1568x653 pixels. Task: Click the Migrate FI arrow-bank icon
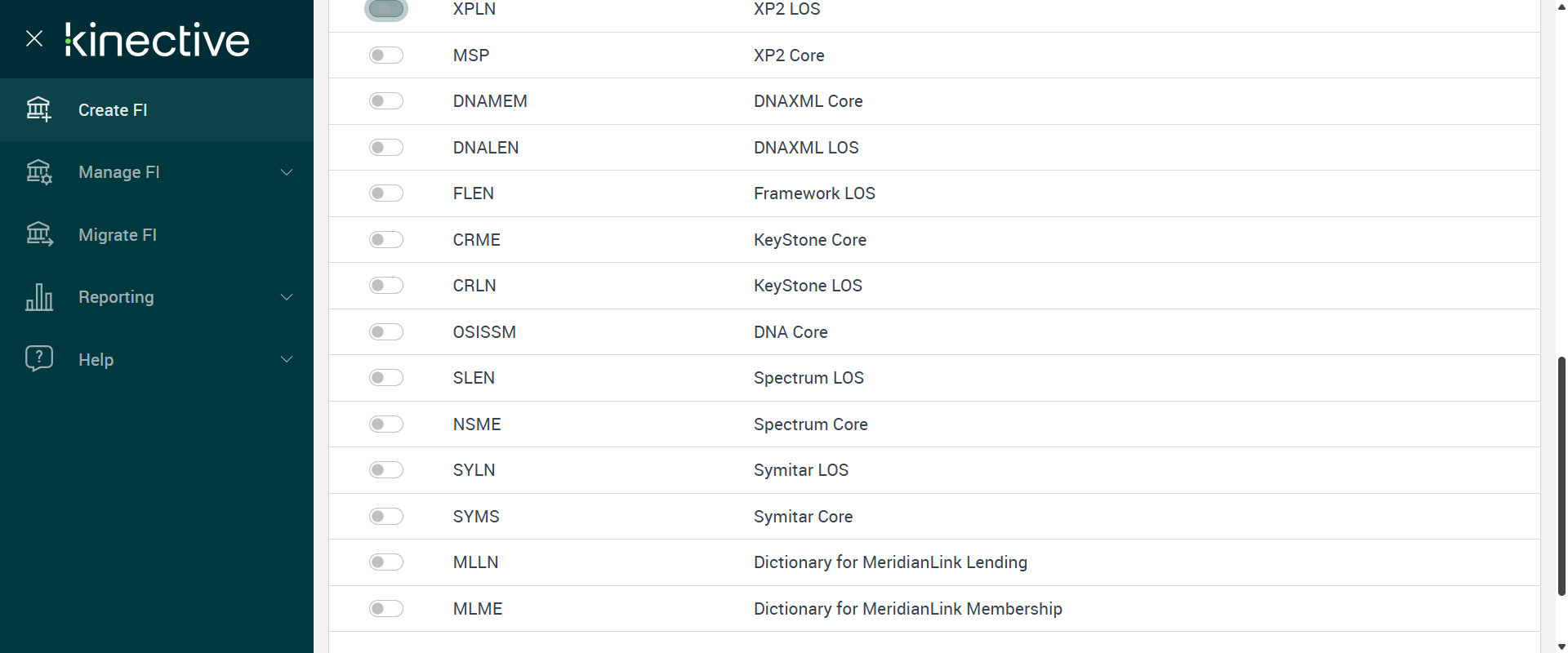pyautogui.click(x=38, y=234)
